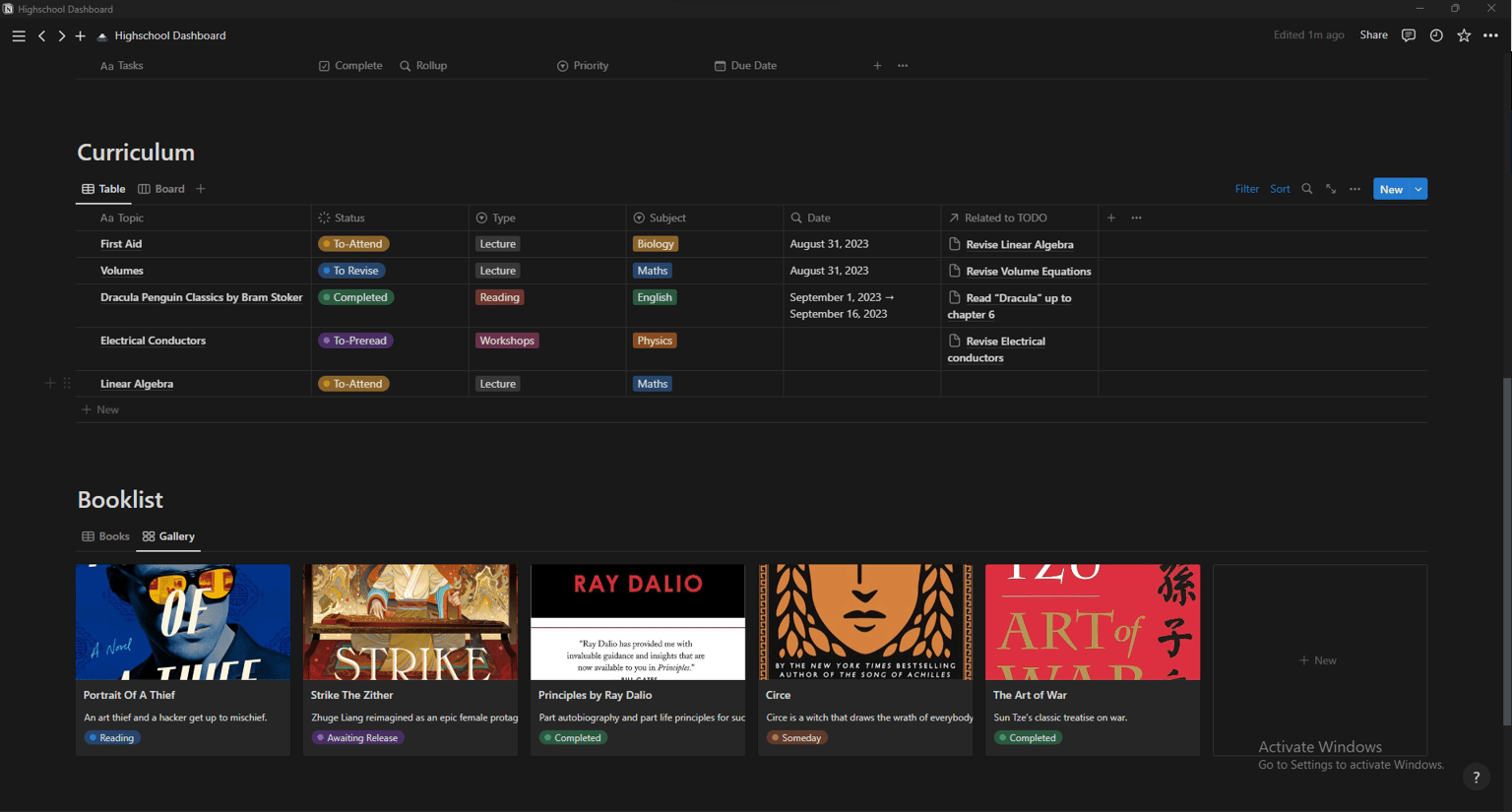Open the Tasks column header
1512x812 pixels.
point(122,66)
